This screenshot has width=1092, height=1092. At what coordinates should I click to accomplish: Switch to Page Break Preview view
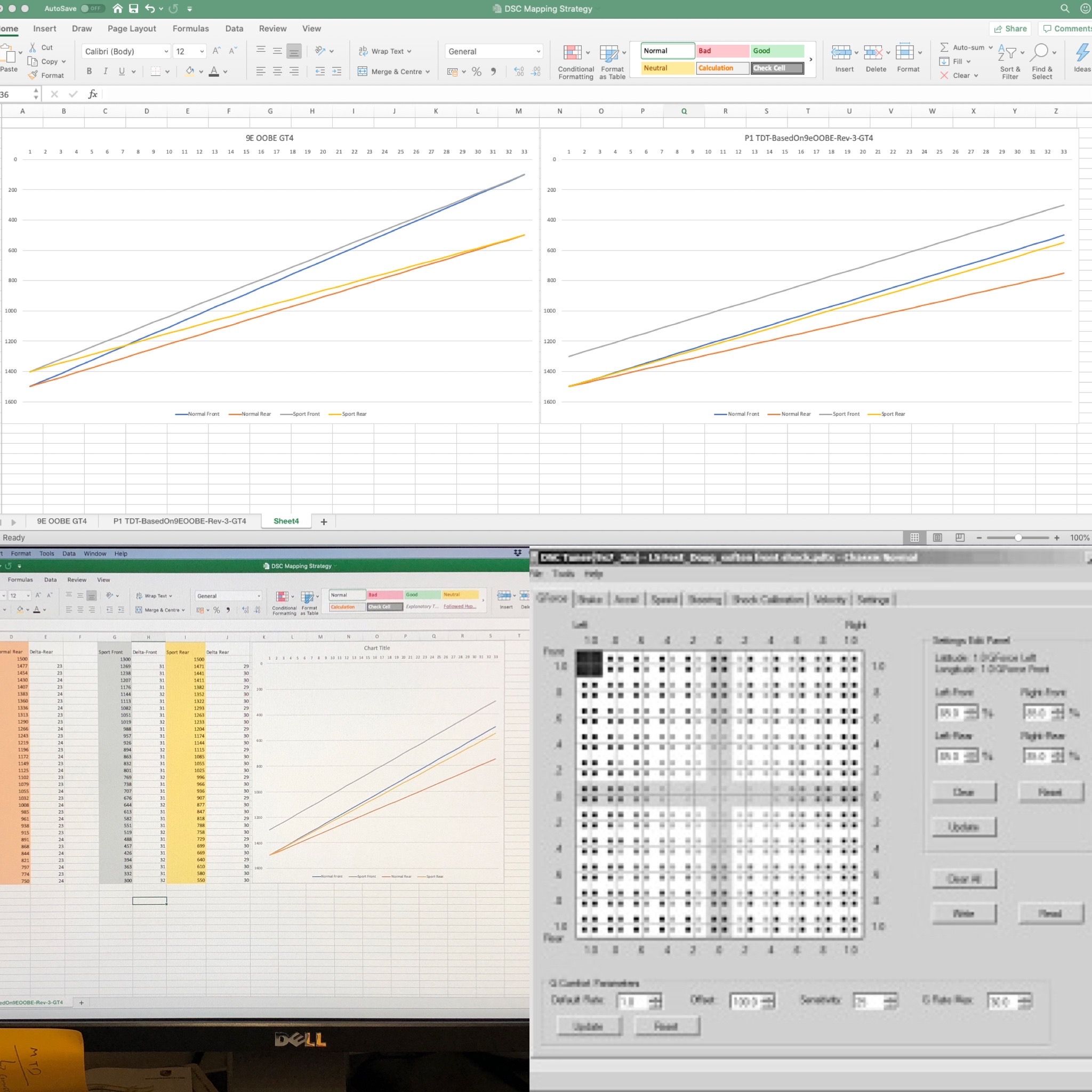point(960,537)
